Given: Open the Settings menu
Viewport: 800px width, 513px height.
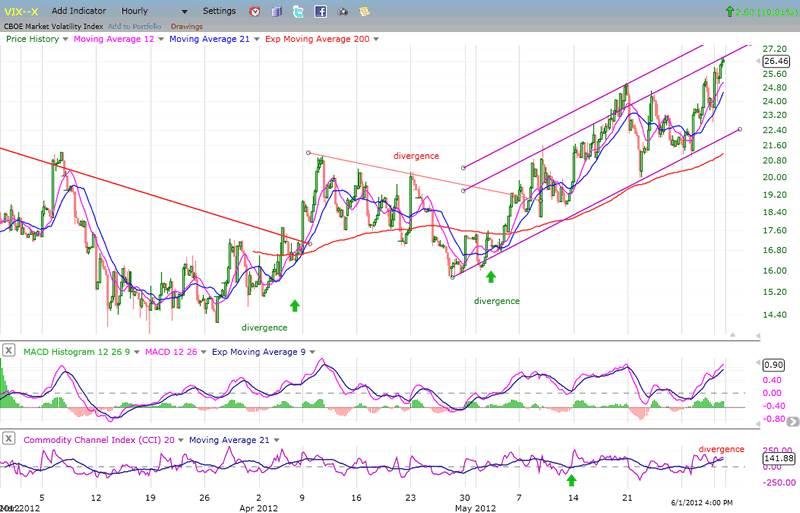Looking at the screenshot, I should [219, 11].
